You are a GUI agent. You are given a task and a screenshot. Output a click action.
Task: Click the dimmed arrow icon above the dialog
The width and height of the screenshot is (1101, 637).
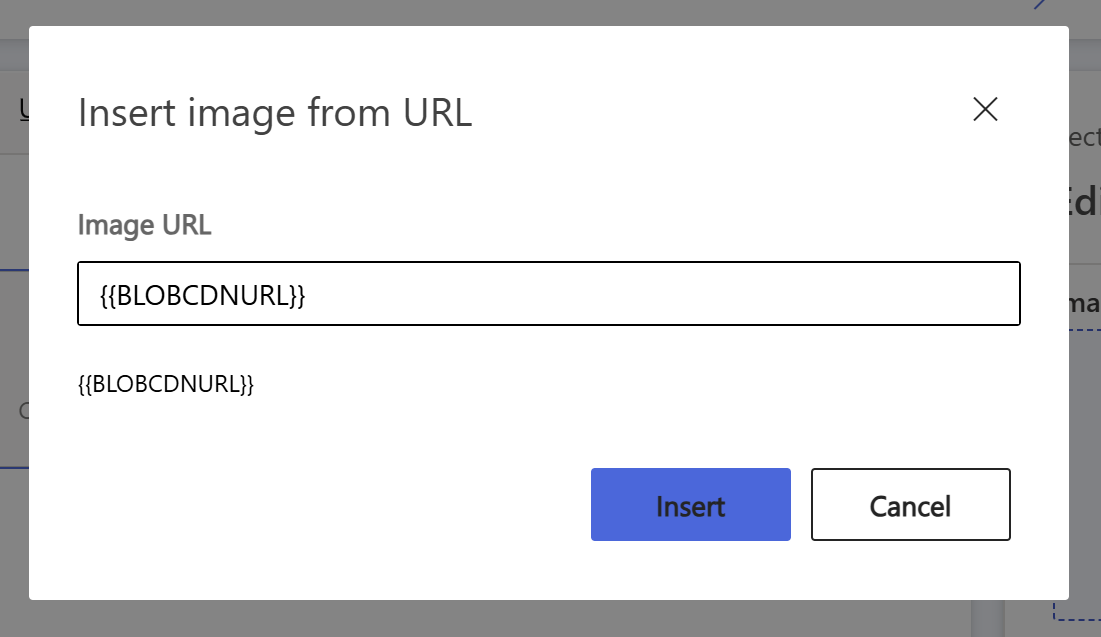tap(1041, 5)
